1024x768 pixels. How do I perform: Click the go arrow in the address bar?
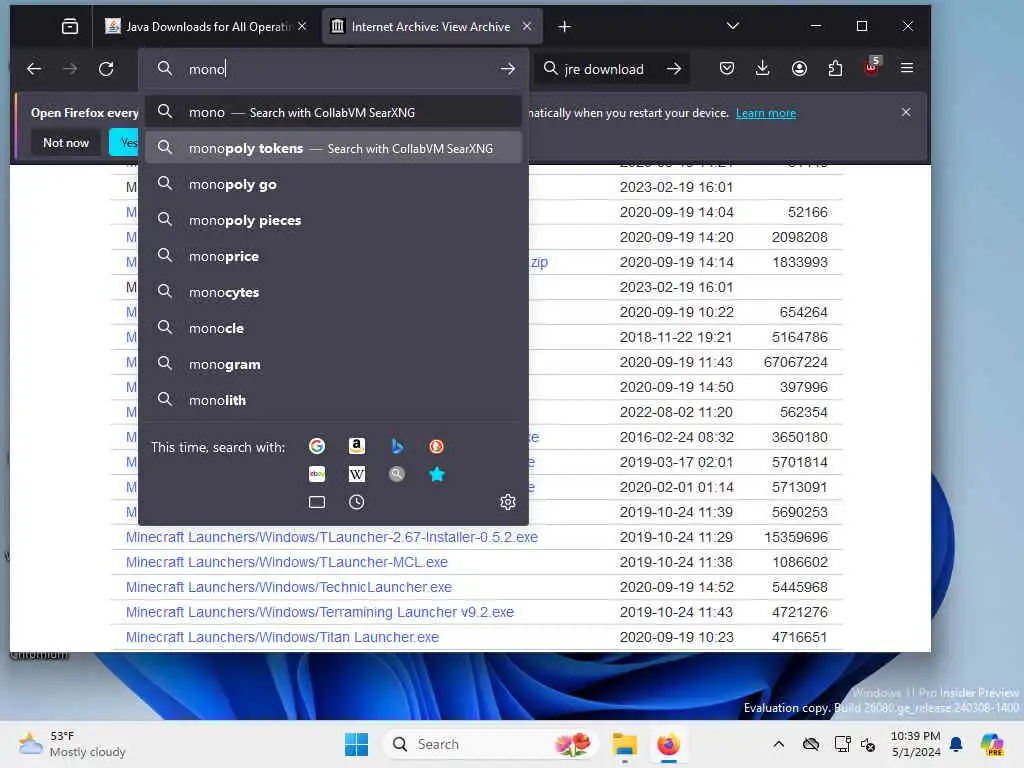[x=508, y=69]
